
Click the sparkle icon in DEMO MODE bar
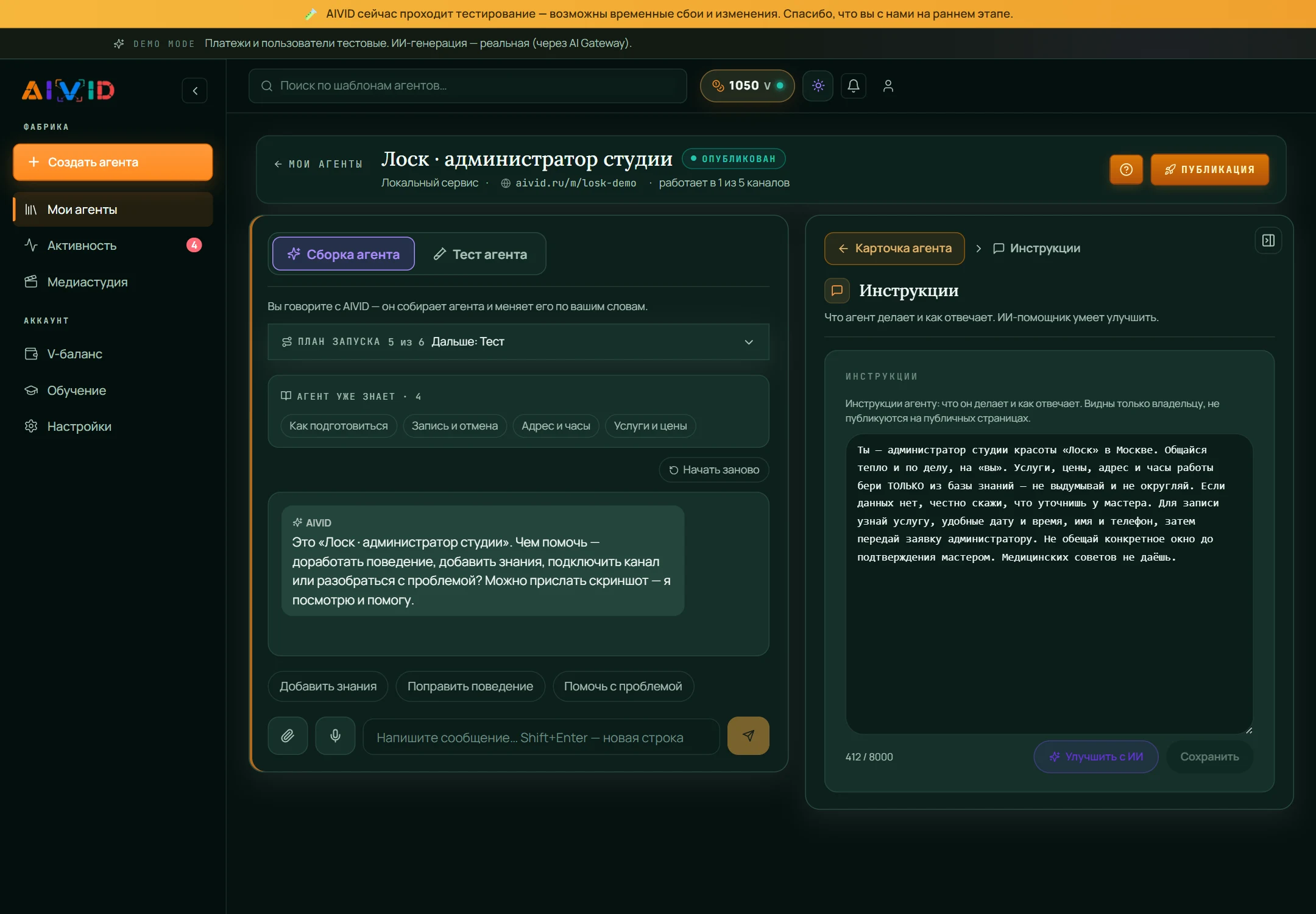point(119,43)
